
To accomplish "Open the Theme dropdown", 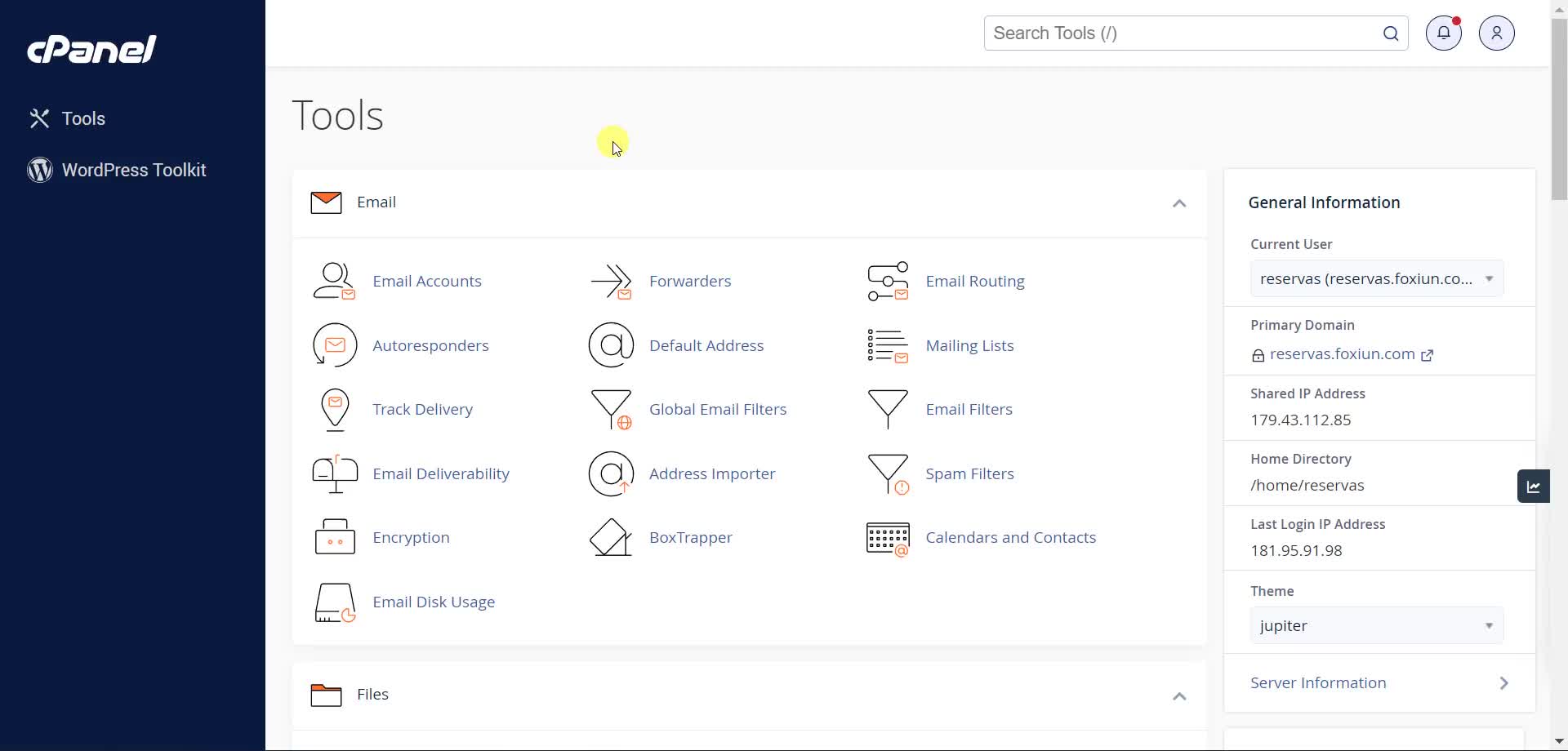I will pos(1376,626).
